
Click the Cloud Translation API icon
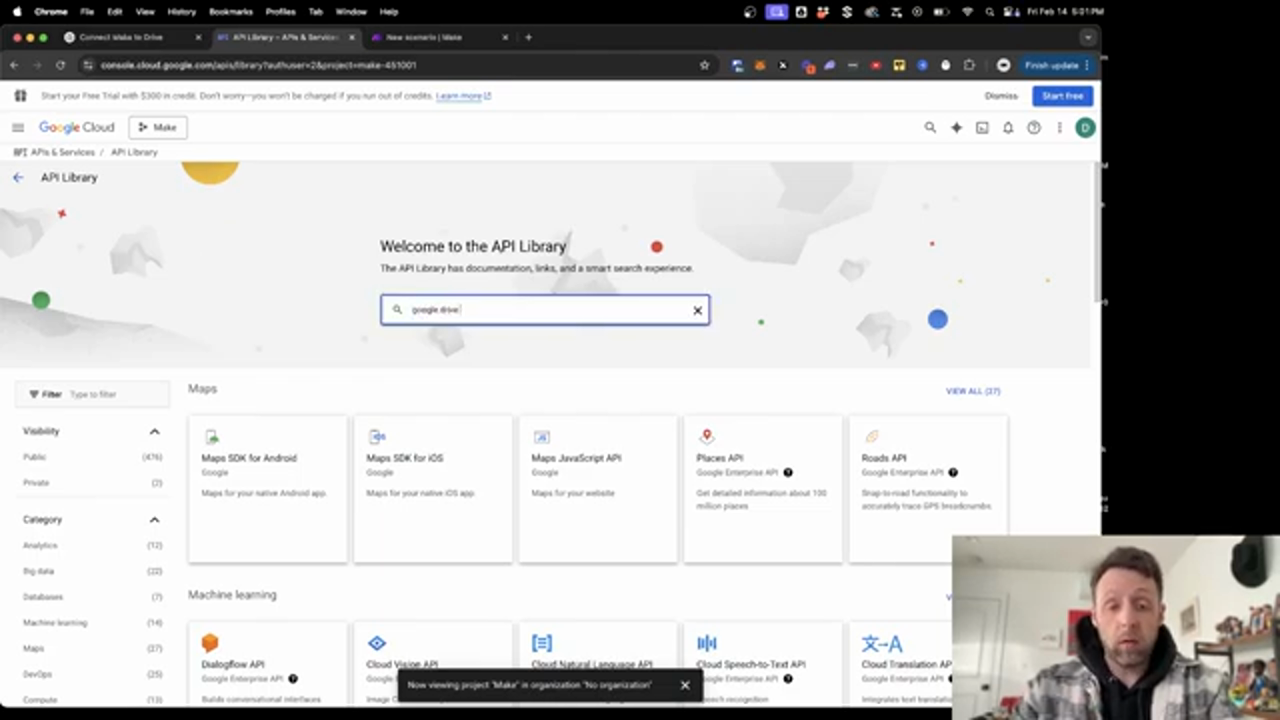pos(882,643)
